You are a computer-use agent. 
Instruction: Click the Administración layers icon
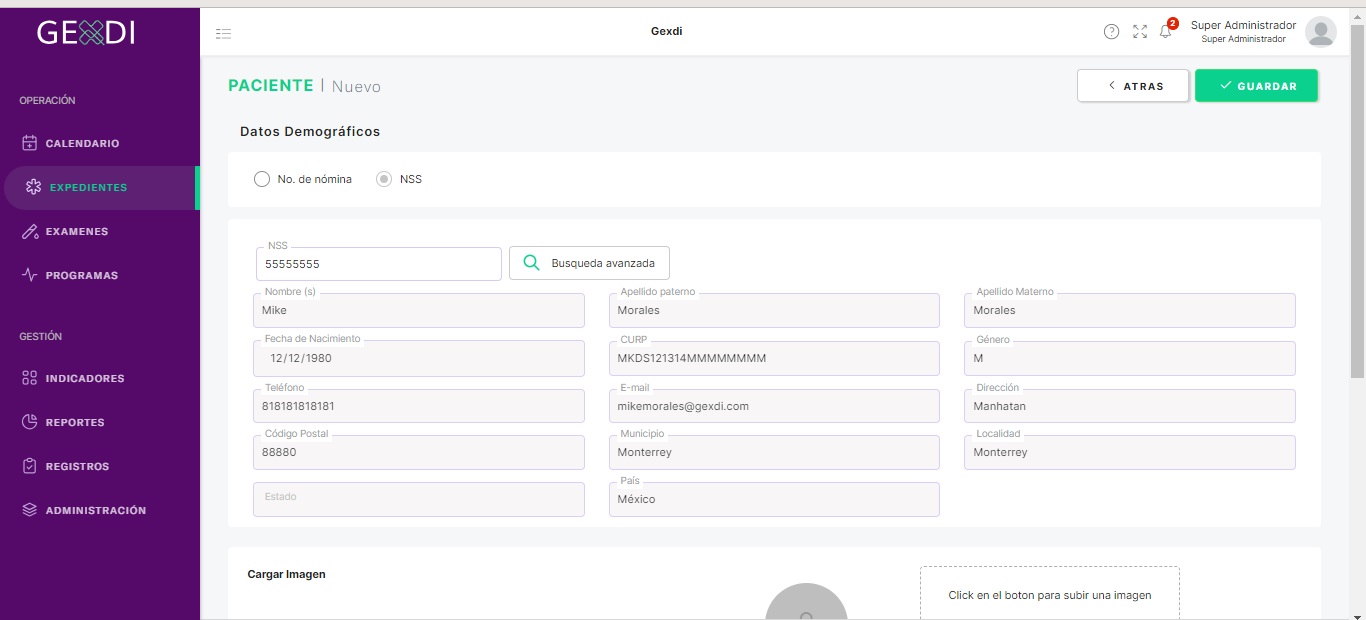click(30, 510)
